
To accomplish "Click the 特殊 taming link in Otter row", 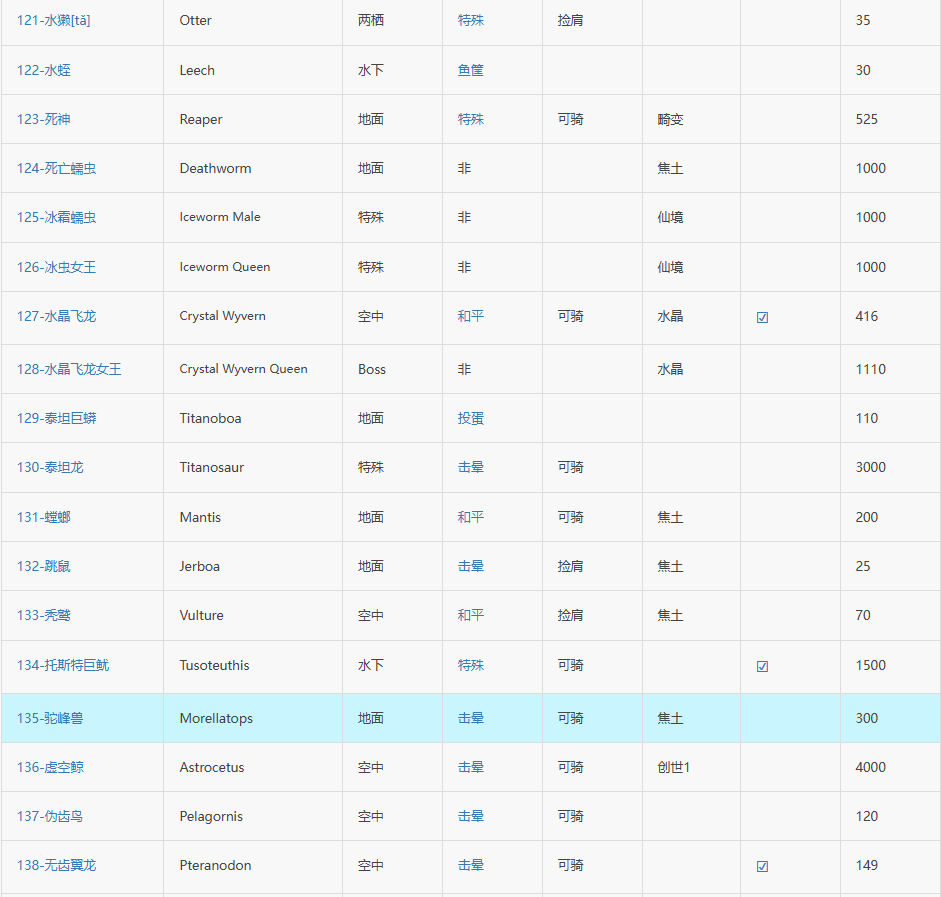I will [470, 20].
